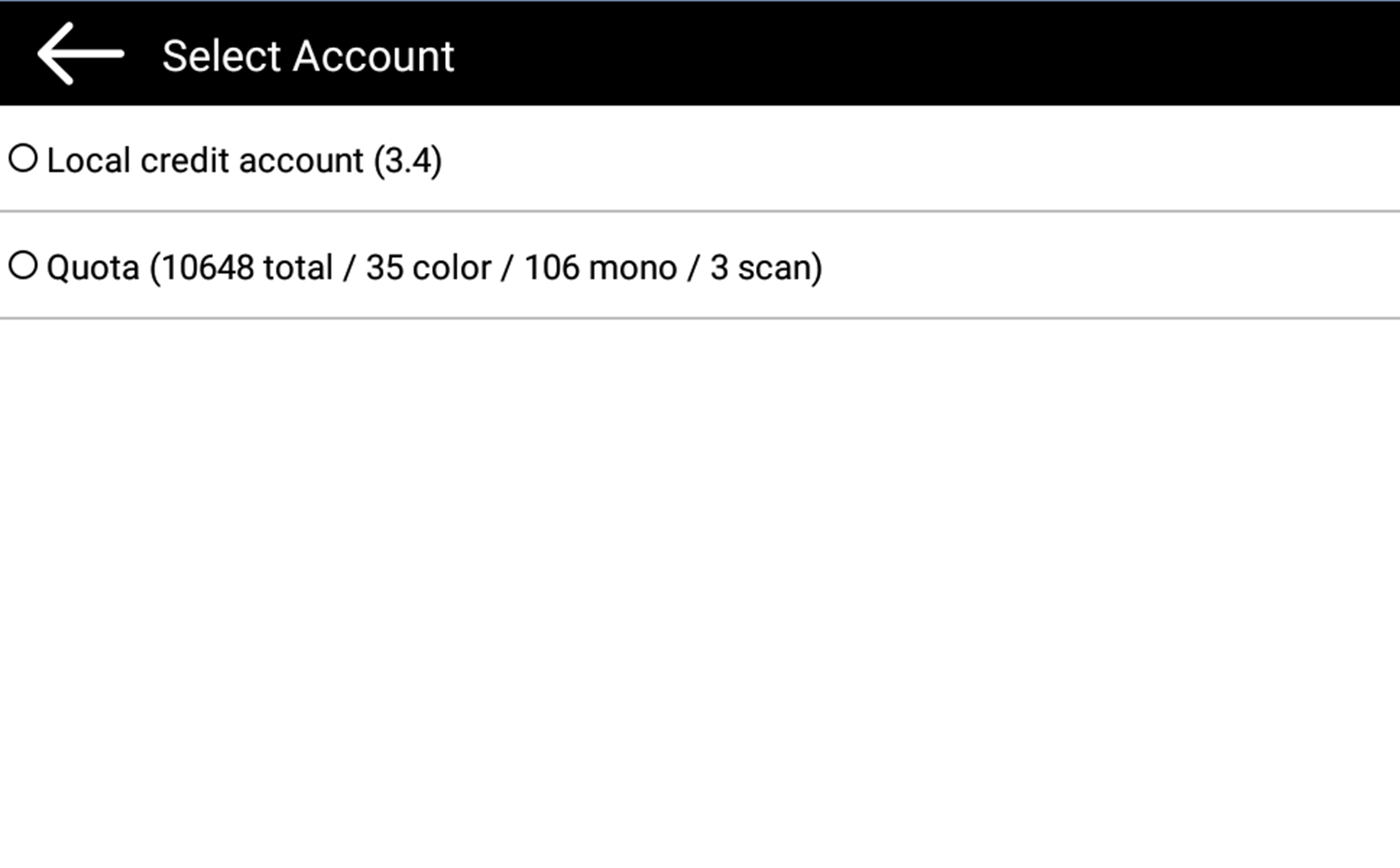Select the Local credit account radio button

[23, 159]
